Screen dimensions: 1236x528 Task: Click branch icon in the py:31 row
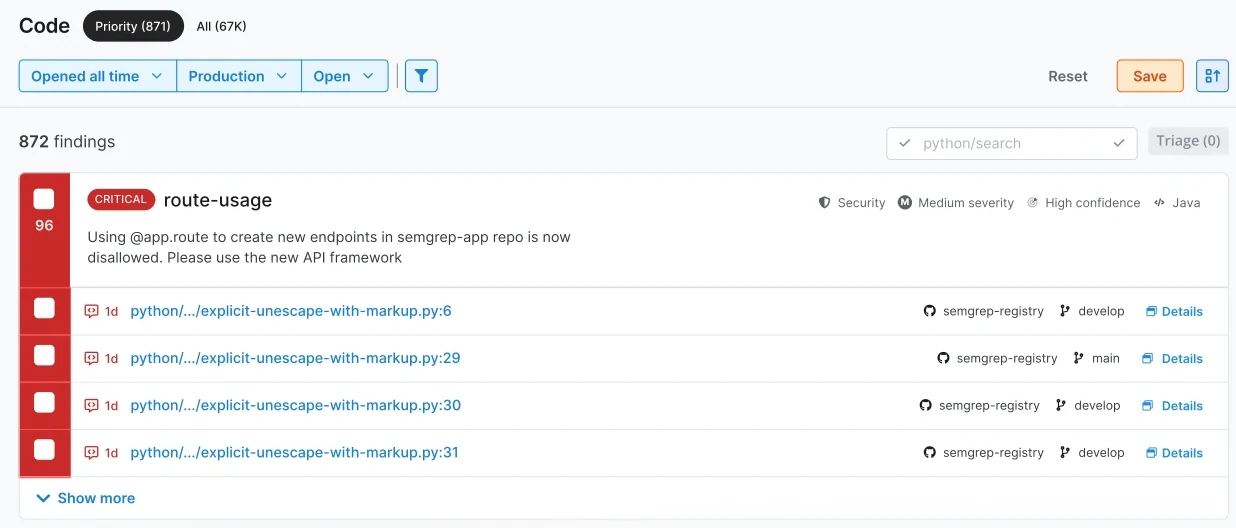(1065, 452)
